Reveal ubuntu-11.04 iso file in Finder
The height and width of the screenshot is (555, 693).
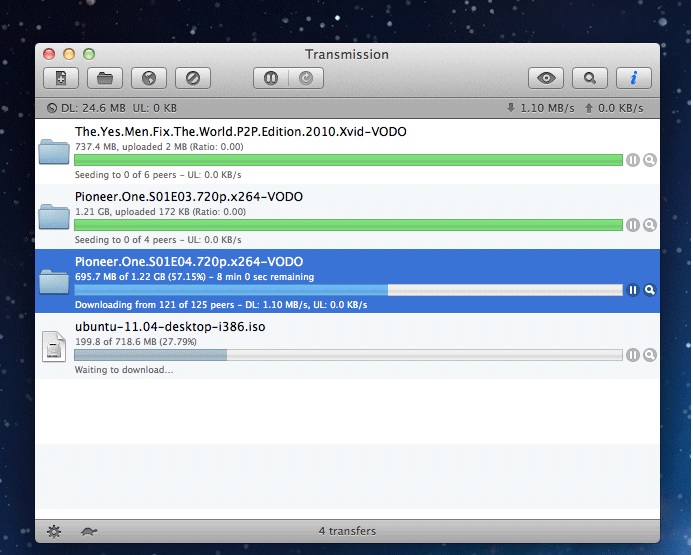tap(650, 355)
